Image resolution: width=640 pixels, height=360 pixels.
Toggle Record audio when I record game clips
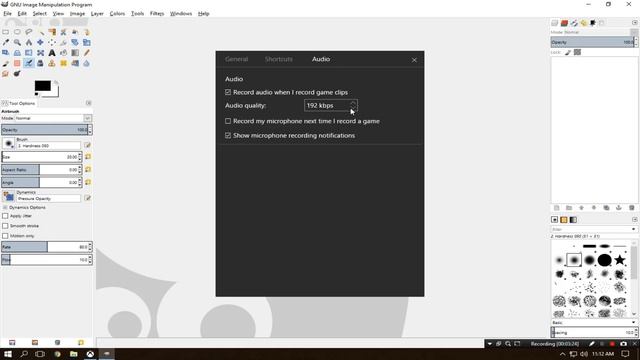(x=228, y=92)
